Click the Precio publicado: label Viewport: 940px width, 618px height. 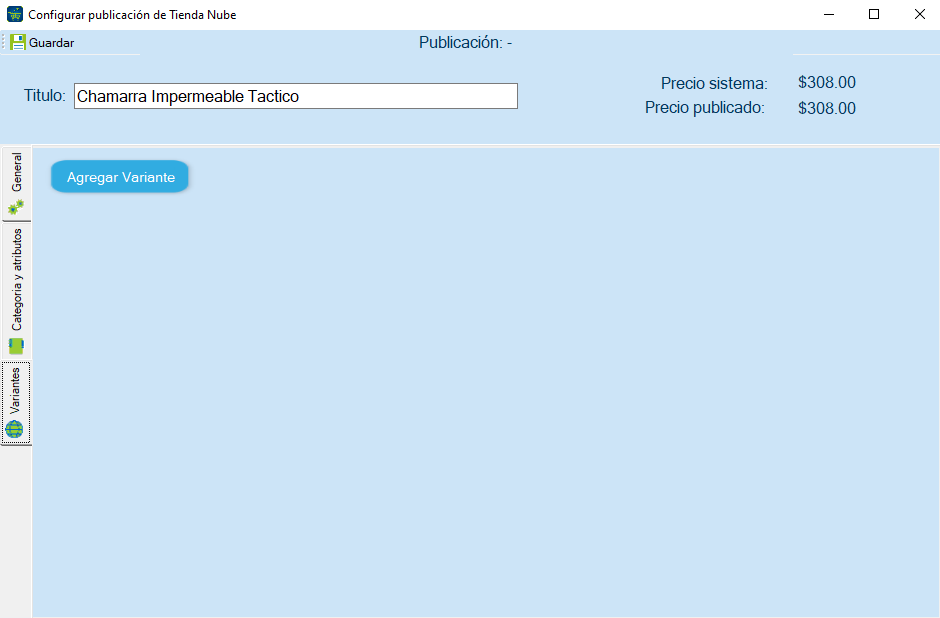(705, 108)
